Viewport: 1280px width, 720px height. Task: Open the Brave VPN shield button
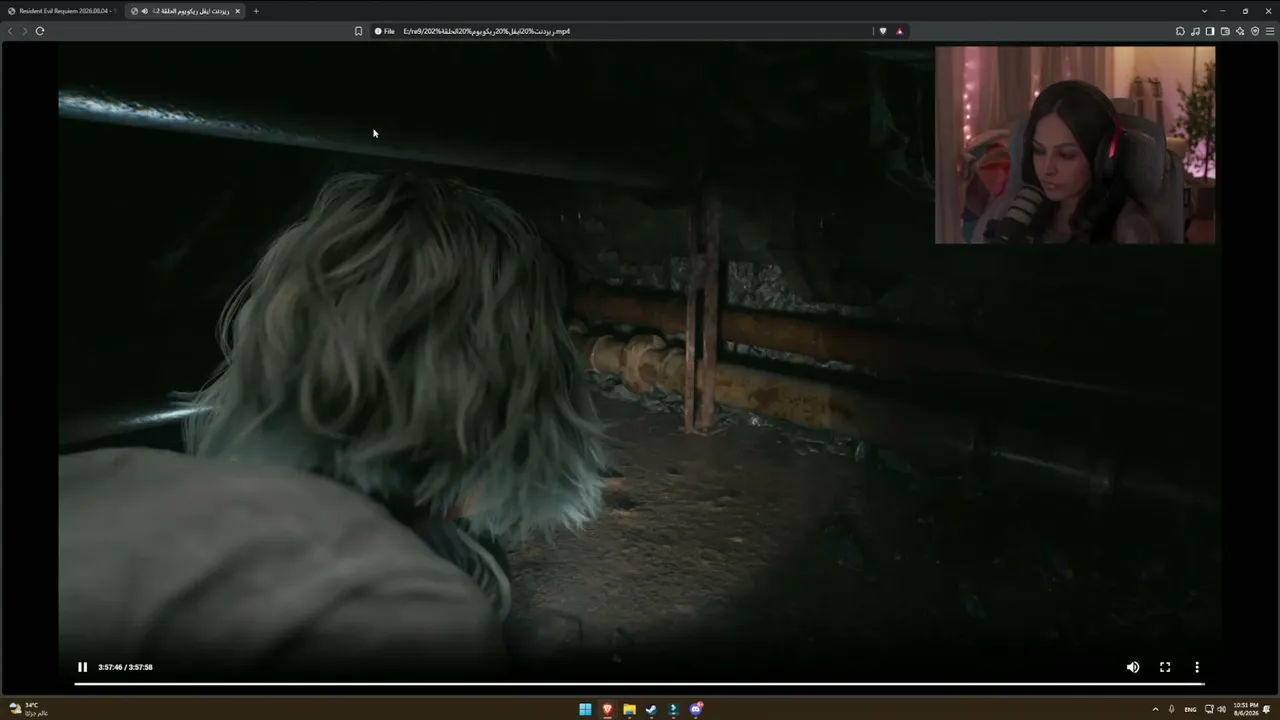pyautogui.click(x=1255, y=31)
